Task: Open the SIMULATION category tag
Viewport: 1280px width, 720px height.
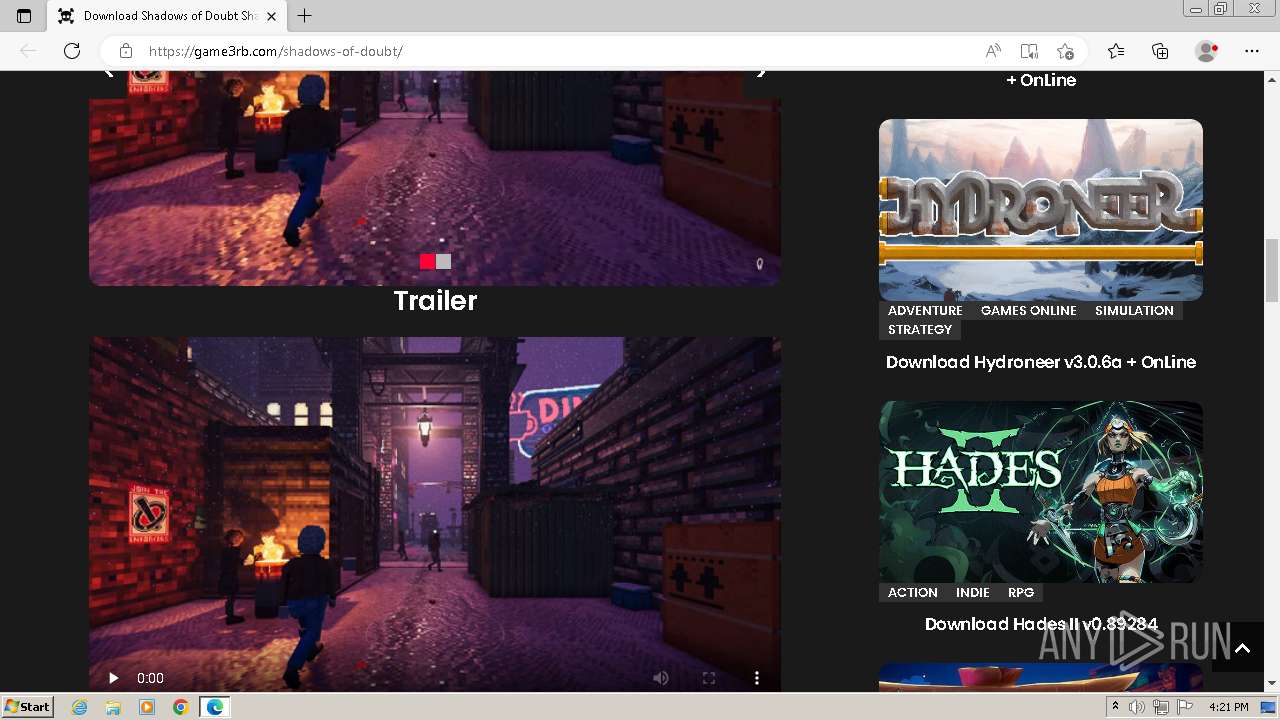Action: click(x=1134, y=311)
